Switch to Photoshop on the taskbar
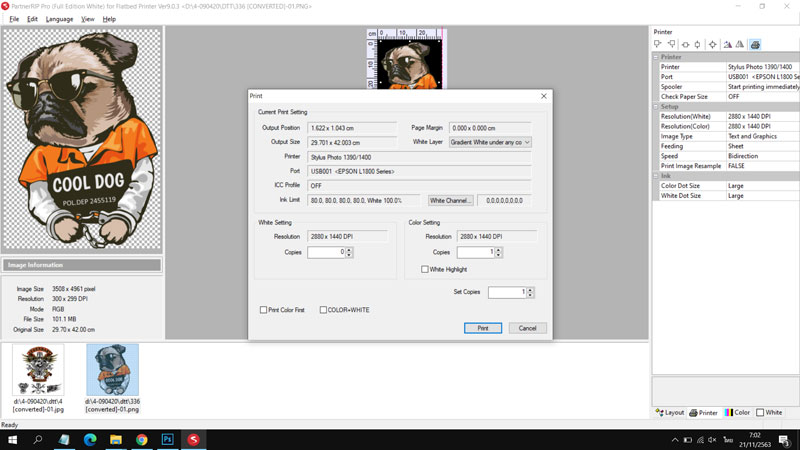 coord(167,439)
